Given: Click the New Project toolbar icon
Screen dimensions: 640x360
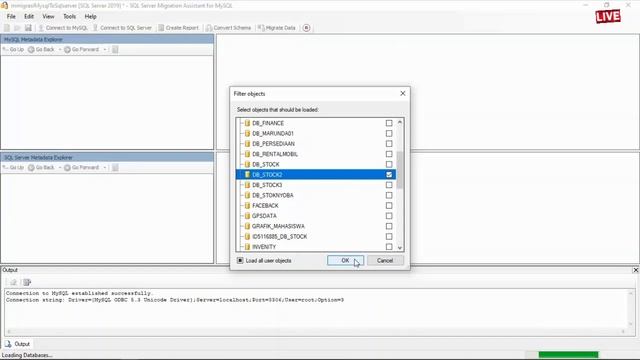Looking at the screenshot, I should 7,28.
